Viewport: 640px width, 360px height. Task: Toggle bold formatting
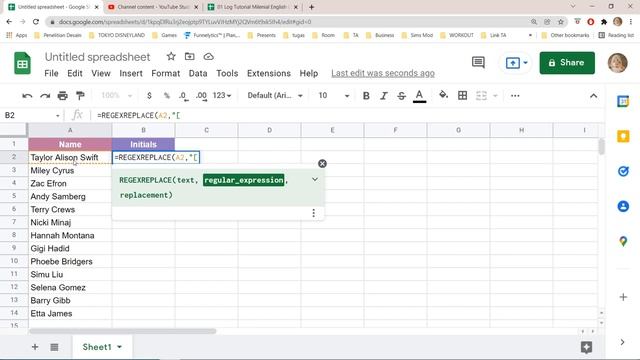tap(366, 96)
